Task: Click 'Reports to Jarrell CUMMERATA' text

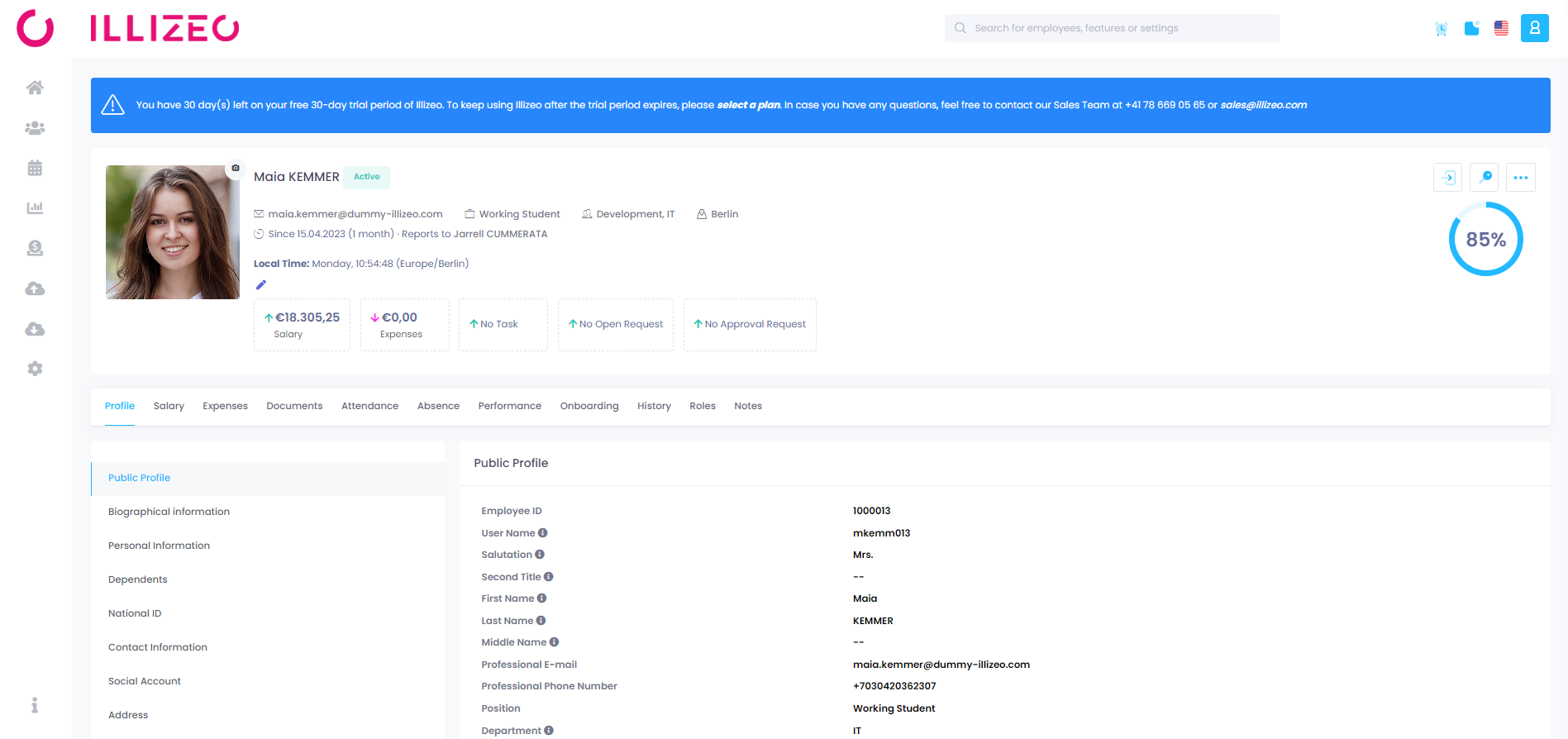Action: tap(474, 234)
